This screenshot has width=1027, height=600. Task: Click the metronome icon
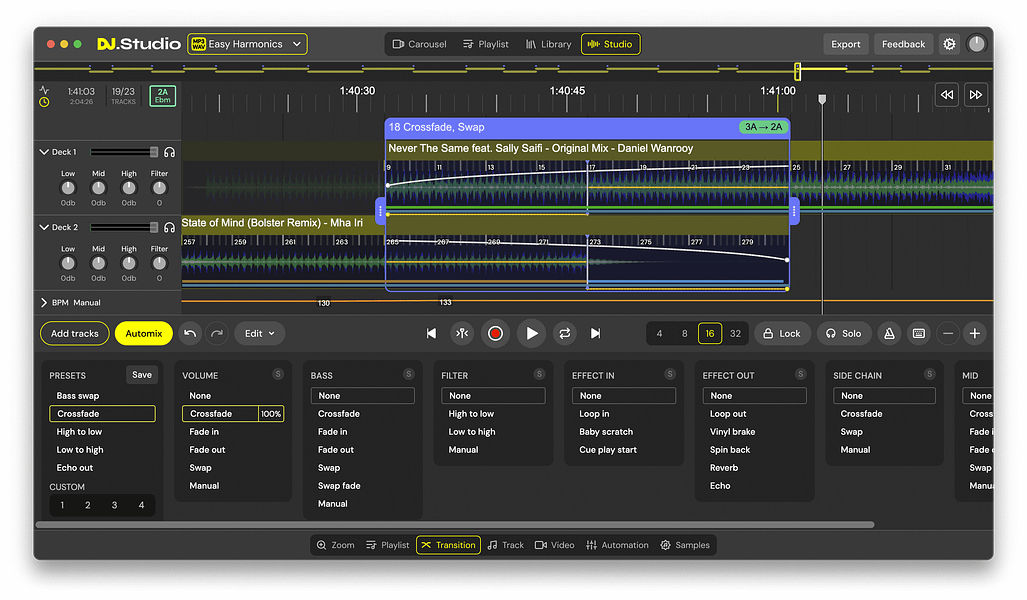pyautogui.click(x=888, y=333)
